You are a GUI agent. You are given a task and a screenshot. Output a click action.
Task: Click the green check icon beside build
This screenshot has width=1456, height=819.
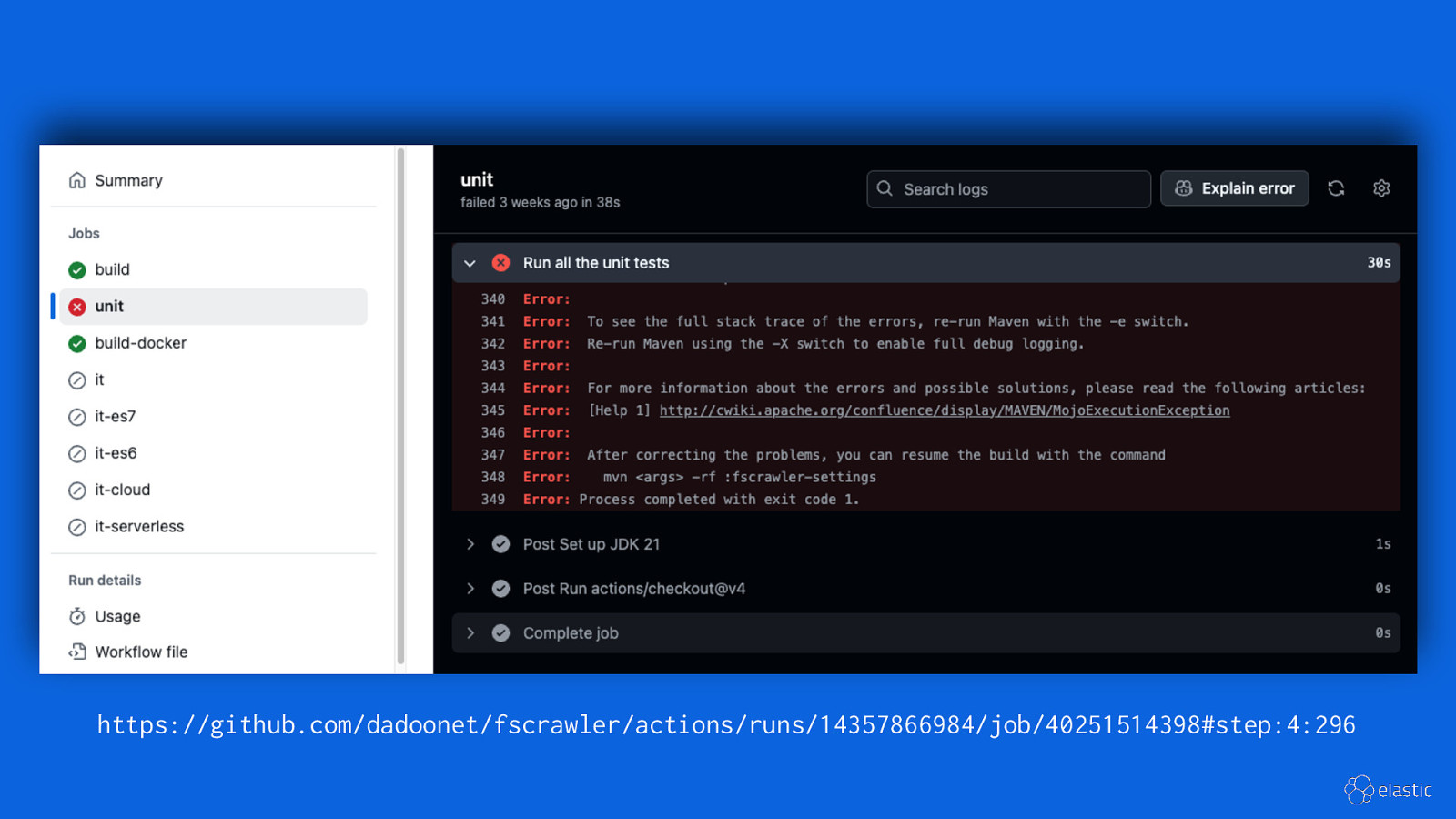(77, 270)
